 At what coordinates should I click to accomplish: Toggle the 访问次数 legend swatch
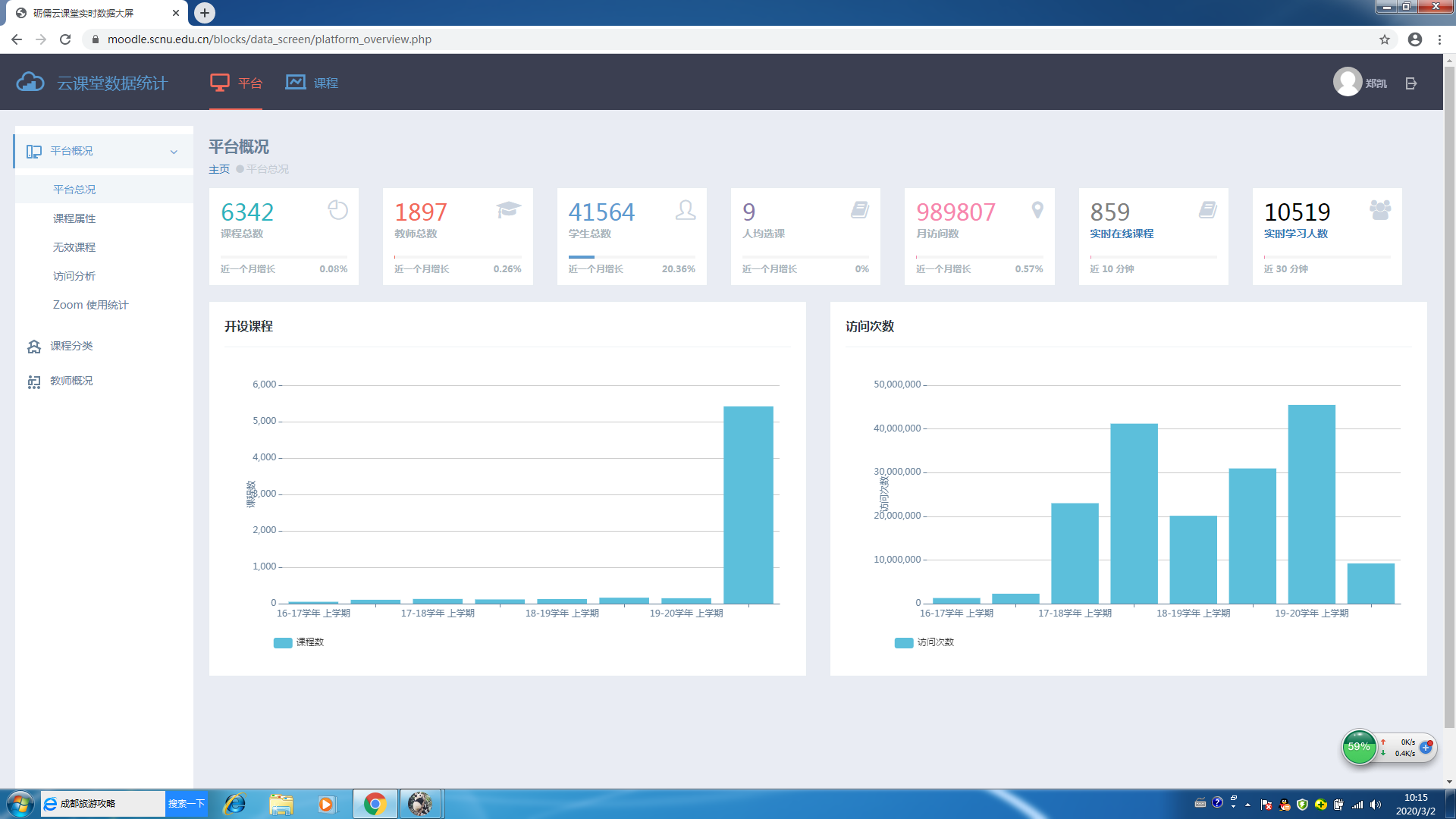904,643
